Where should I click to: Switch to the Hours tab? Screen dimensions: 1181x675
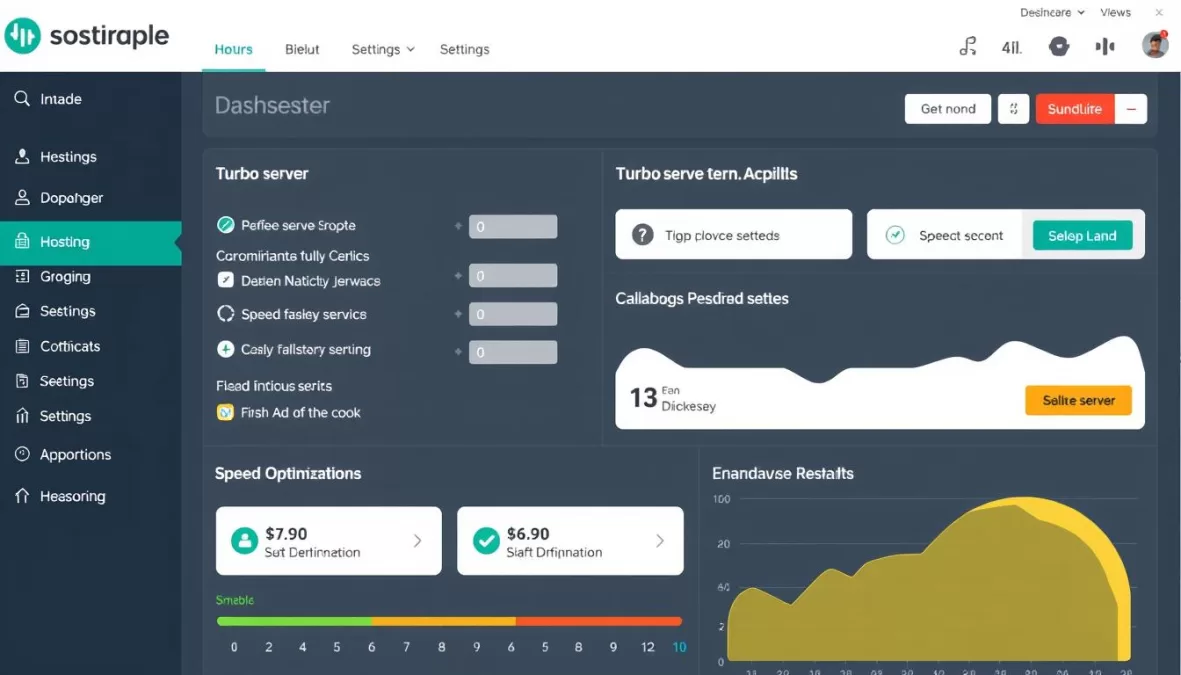[x=233, y=48]
